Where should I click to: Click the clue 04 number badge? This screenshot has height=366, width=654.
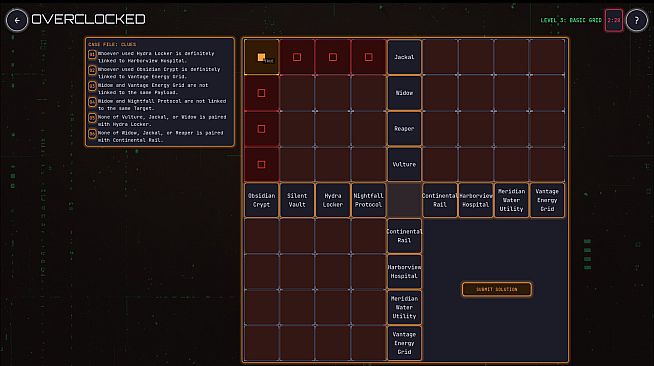(92, 102)
